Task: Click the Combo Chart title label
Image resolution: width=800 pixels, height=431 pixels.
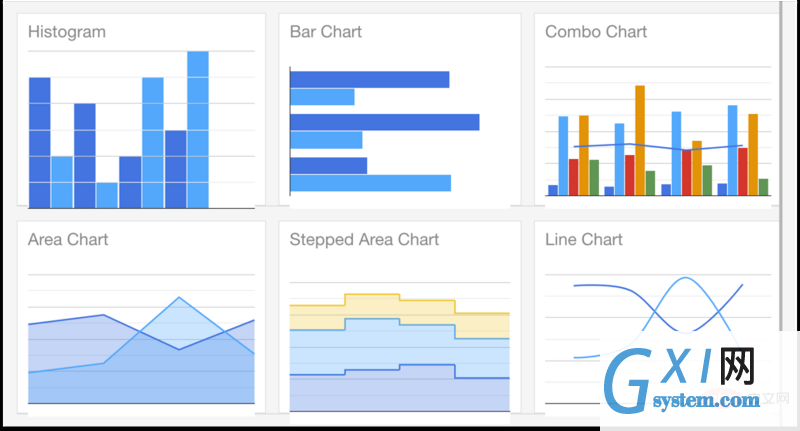Action: [x=596, y=32]
